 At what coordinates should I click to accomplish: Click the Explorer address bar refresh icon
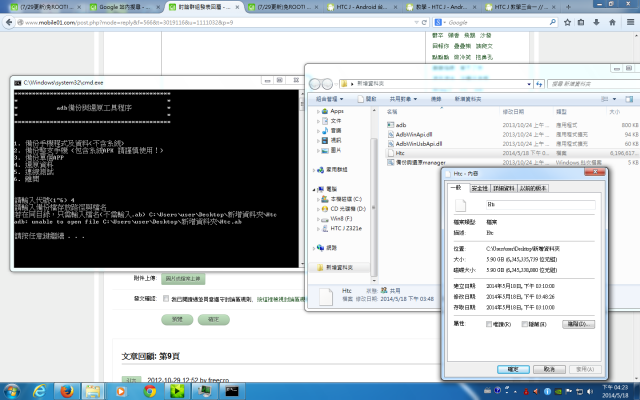click(x=539, y=84)
